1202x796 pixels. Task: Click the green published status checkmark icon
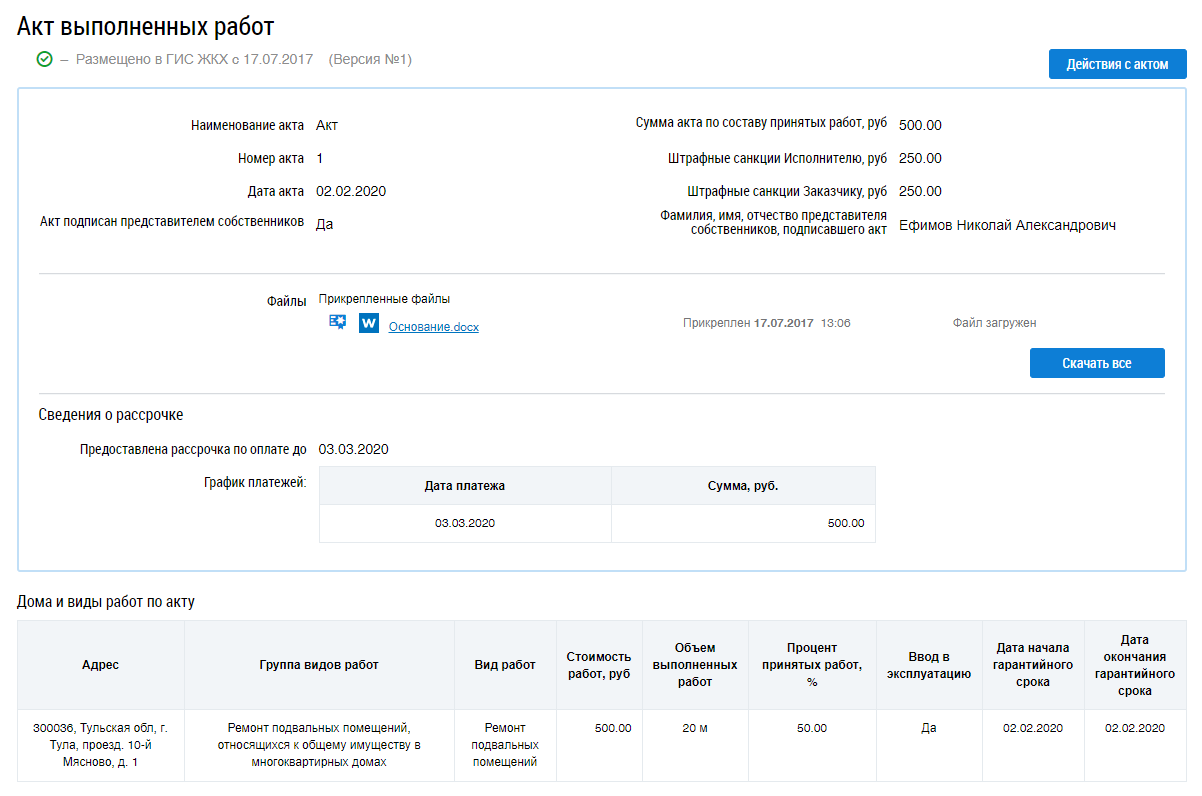click(44, 60)
